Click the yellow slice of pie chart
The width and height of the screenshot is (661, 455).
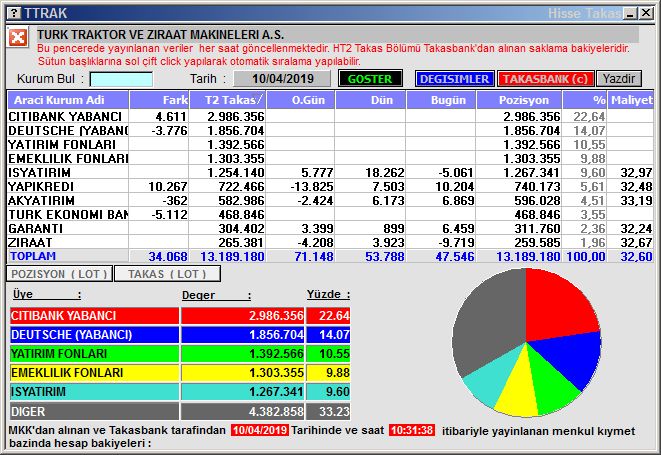(519, 388)
